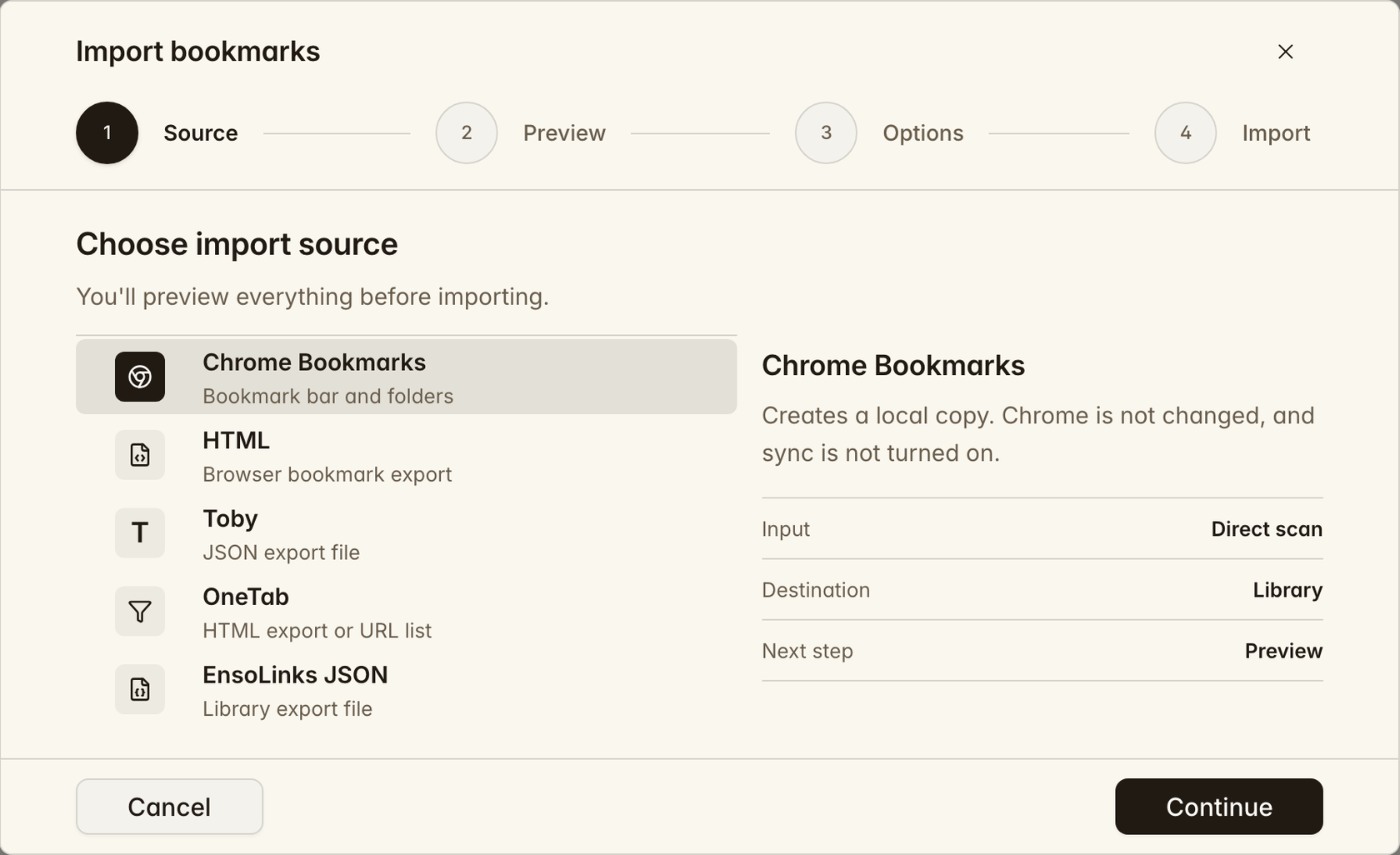Select the Options step label

pyautogui.click(x=923, y=133)
